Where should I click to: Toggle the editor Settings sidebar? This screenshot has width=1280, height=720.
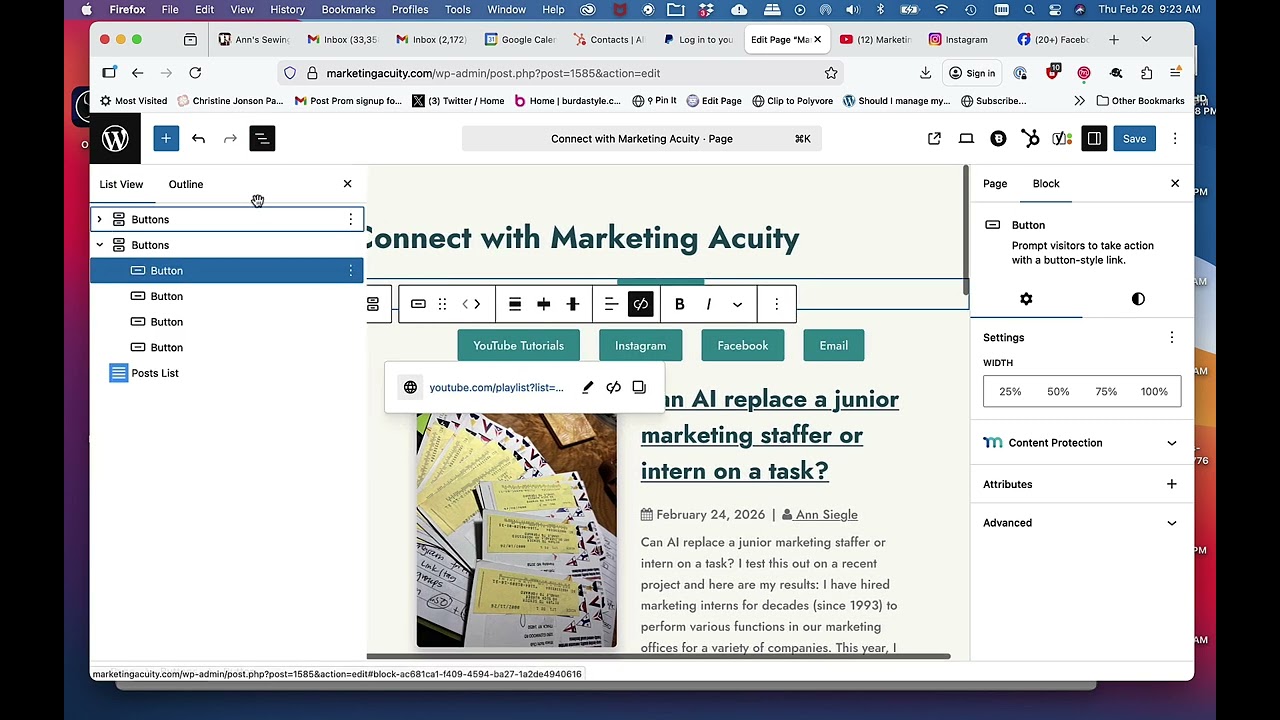1094,139
